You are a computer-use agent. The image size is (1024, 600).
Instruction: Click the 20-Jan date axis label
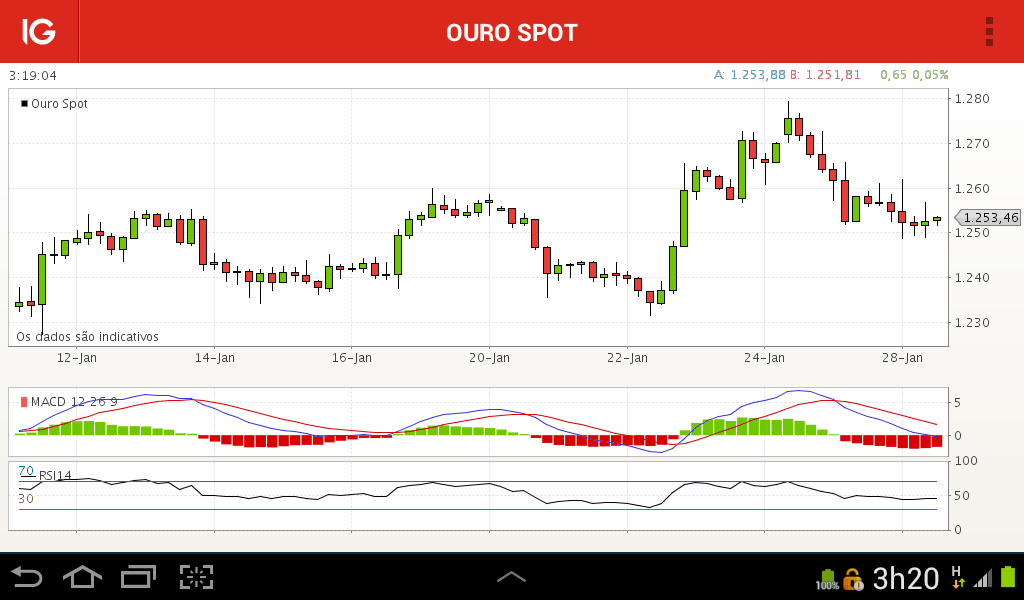[490, 358]
